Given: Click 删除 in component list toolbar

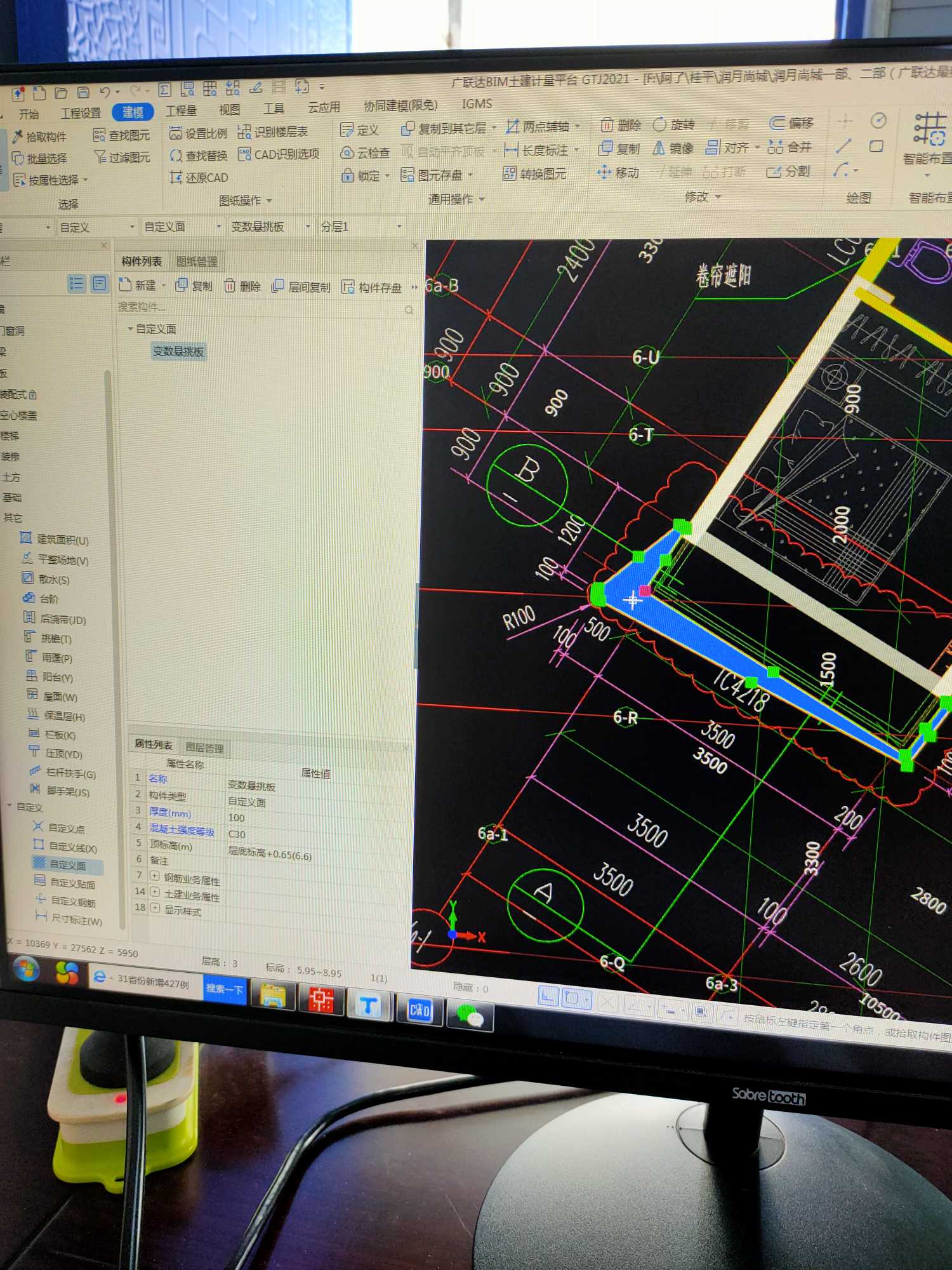Looking at the screenshot, I should [x=243, y=286].
